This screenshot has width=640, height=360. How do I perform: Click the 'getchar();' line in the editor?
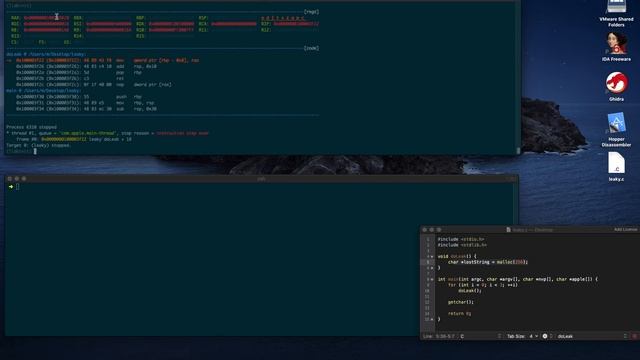[x=460, y=302]
